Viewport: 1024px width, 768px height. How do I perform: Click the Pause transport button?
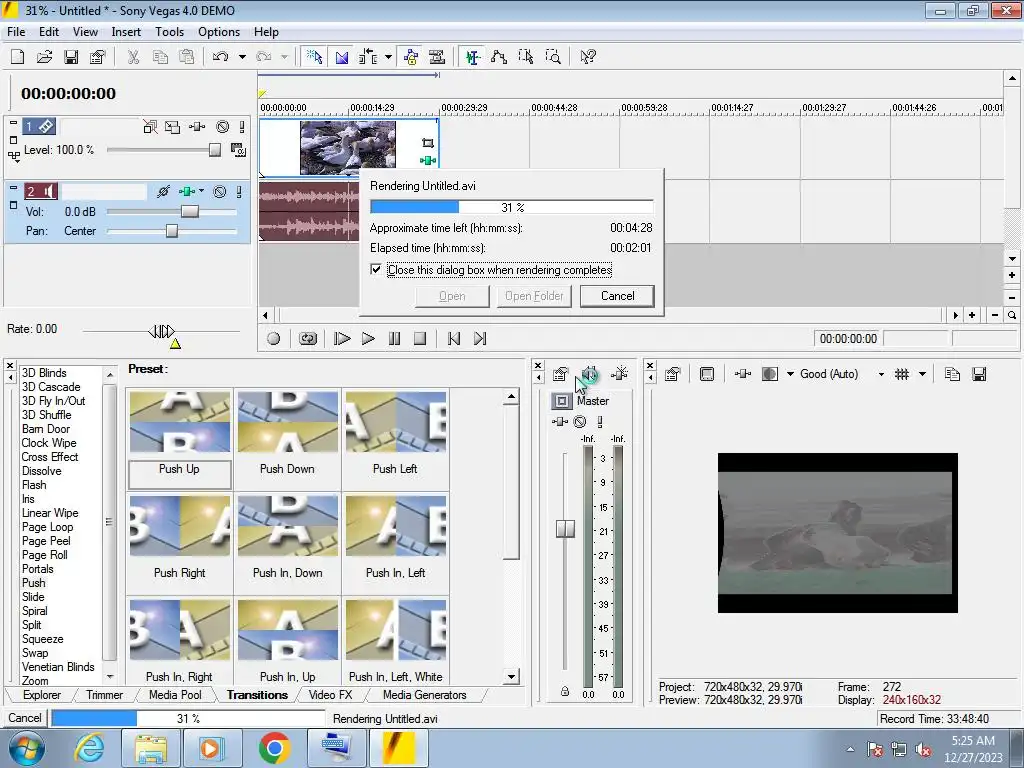(x=394, y=338)
